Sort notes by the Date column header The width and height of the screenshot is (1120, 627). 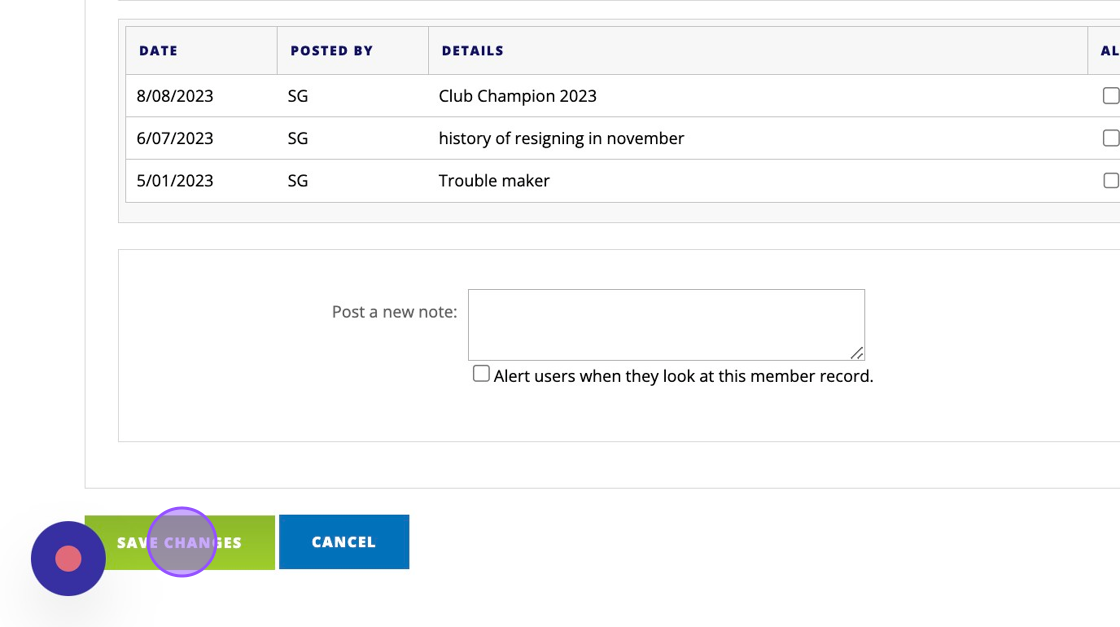158,51
